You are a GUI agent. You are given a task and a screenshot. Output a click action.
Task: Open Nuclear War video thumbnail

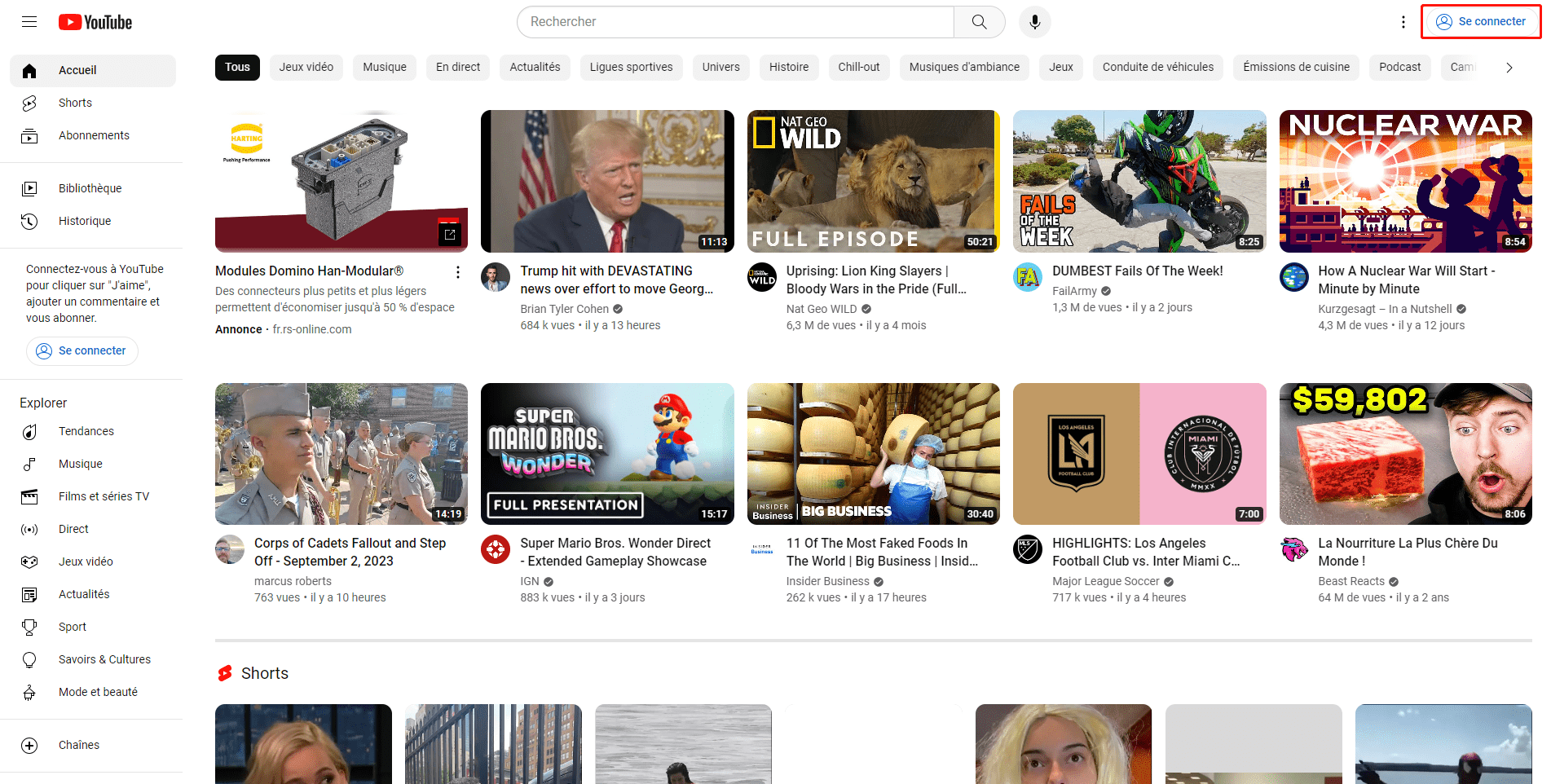[1406, 181]
